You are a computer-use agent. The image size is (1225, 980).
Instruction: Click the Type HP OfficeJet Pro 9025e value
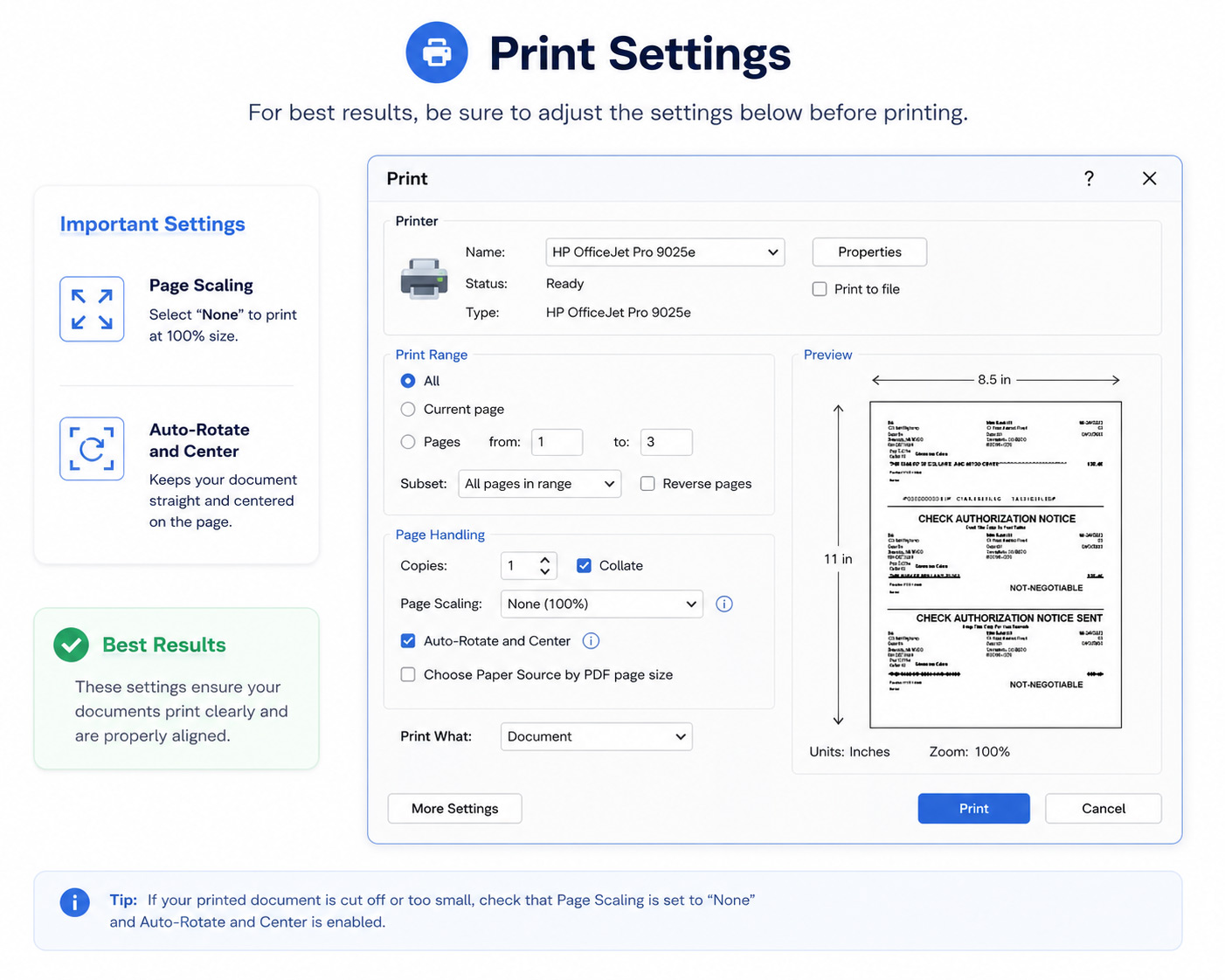[x=619, y=313]
